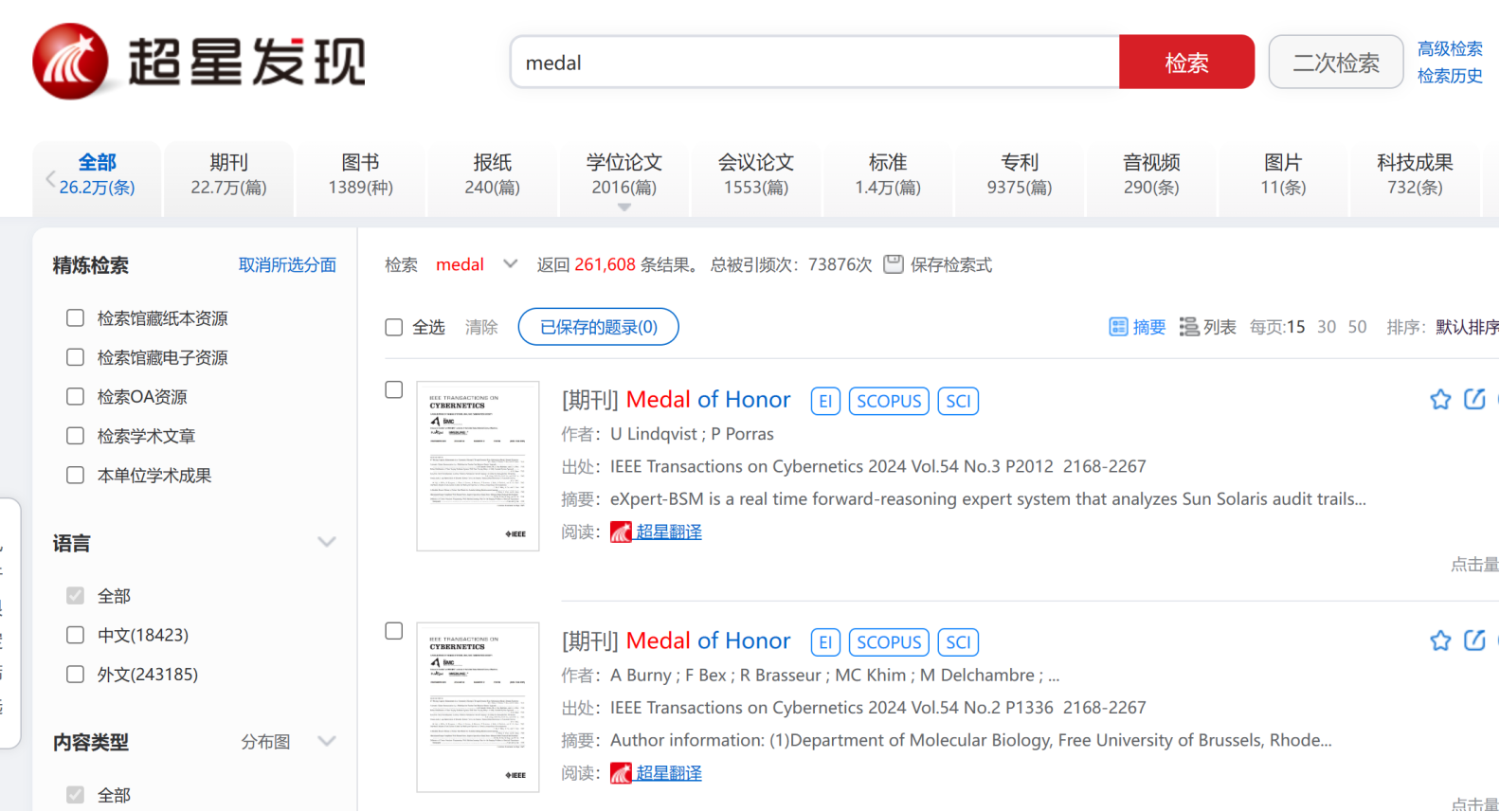Click 清除 clear selection link
Viewport: 1500px width, 812px height.
point(481,327)
